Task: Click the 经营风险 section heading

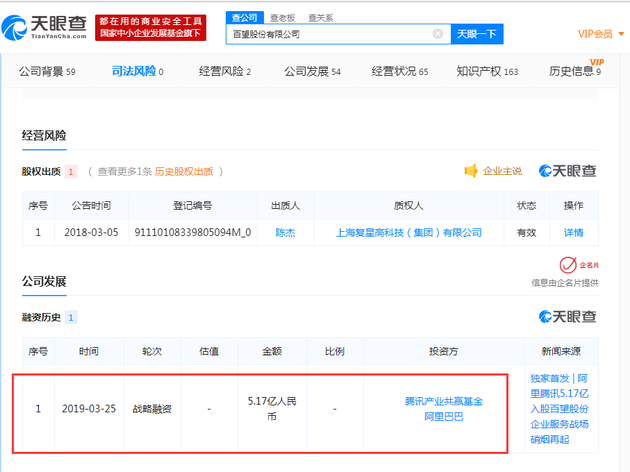Action: [44, 136]
